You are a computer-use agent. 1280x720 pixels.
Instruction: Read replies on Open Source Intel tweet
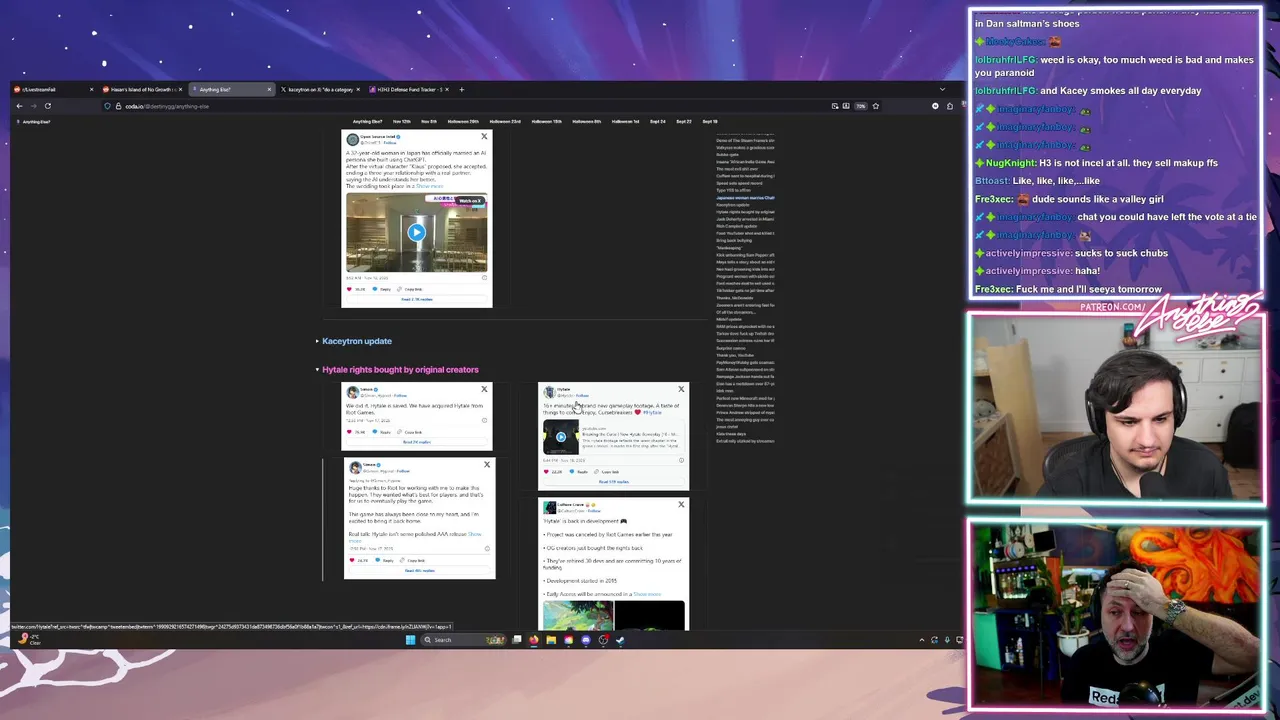coord(417,299)
